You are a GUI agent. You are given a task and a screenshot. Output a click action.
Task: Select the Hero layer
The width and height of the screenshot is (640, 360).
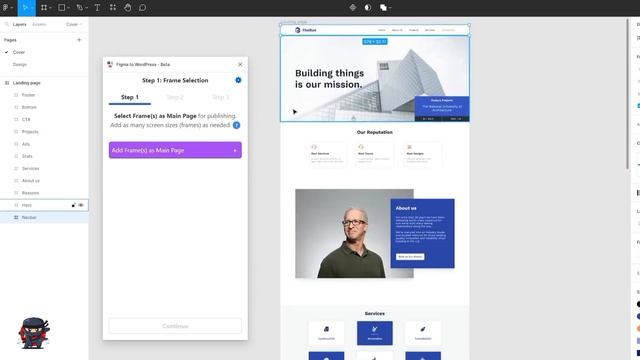[44, 205]
